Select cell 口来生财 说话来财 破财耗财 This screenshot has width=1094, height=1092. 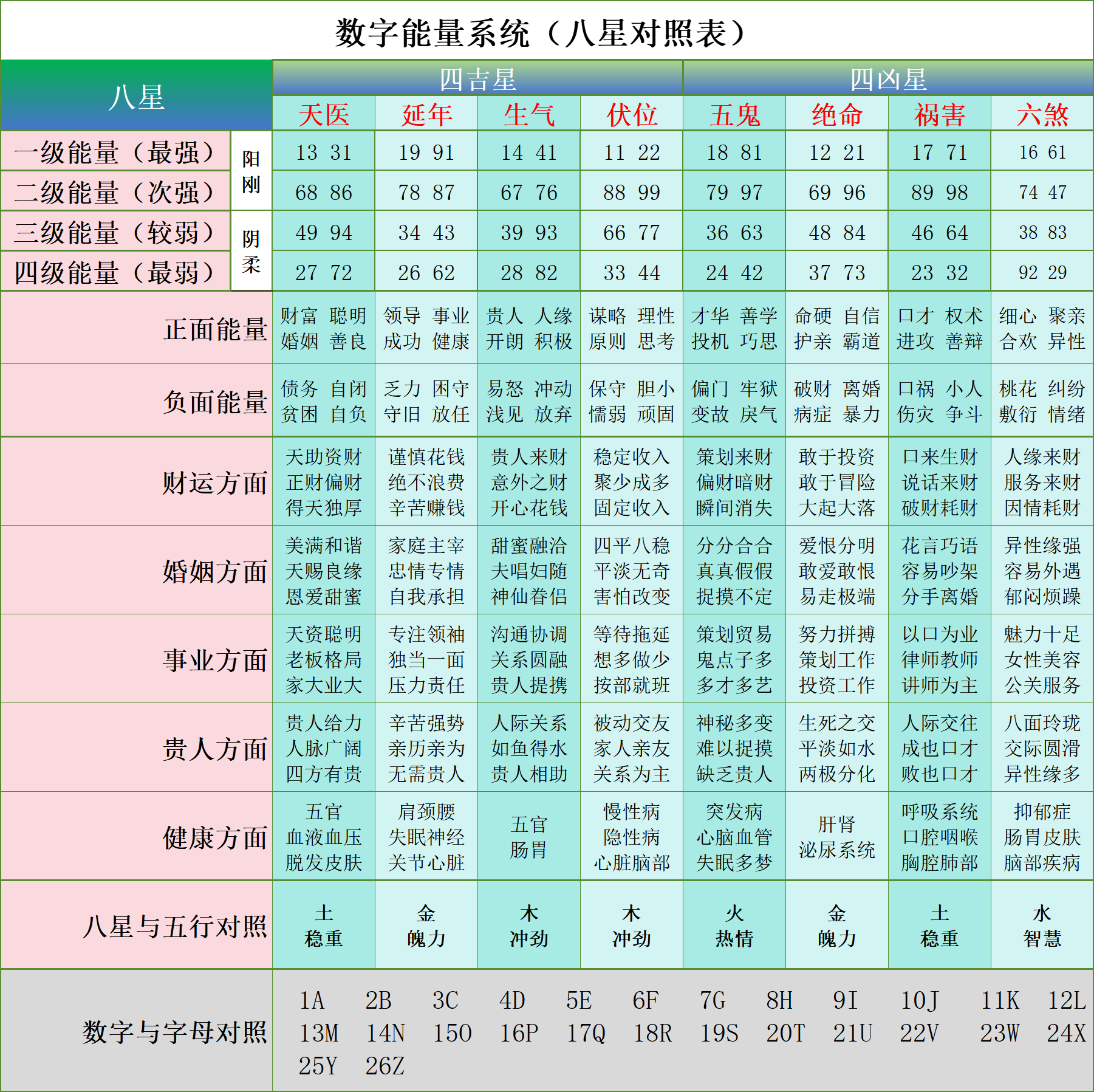(940, 481)
